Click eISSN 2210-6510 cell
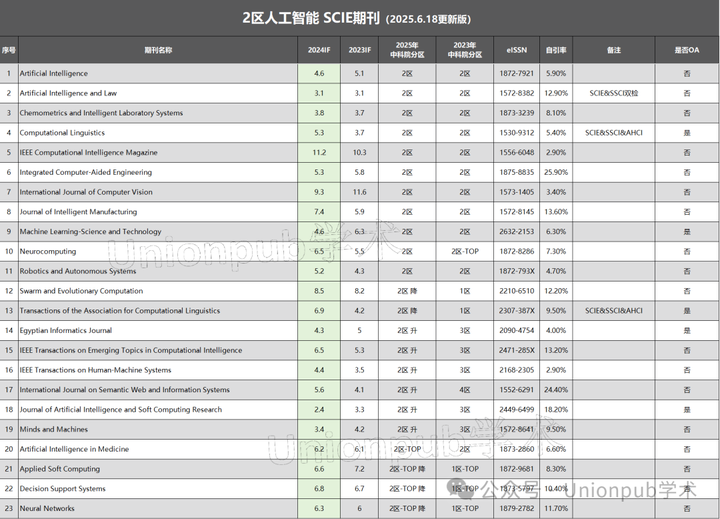The height and width of the screenshot is (519, 720). [517, 291]
